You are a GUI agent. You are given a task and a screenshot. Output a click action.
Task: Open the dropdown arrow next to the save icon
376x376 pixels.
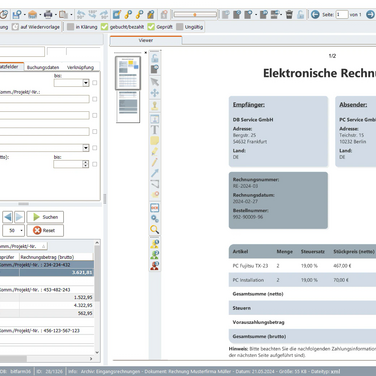pos(24,15)
